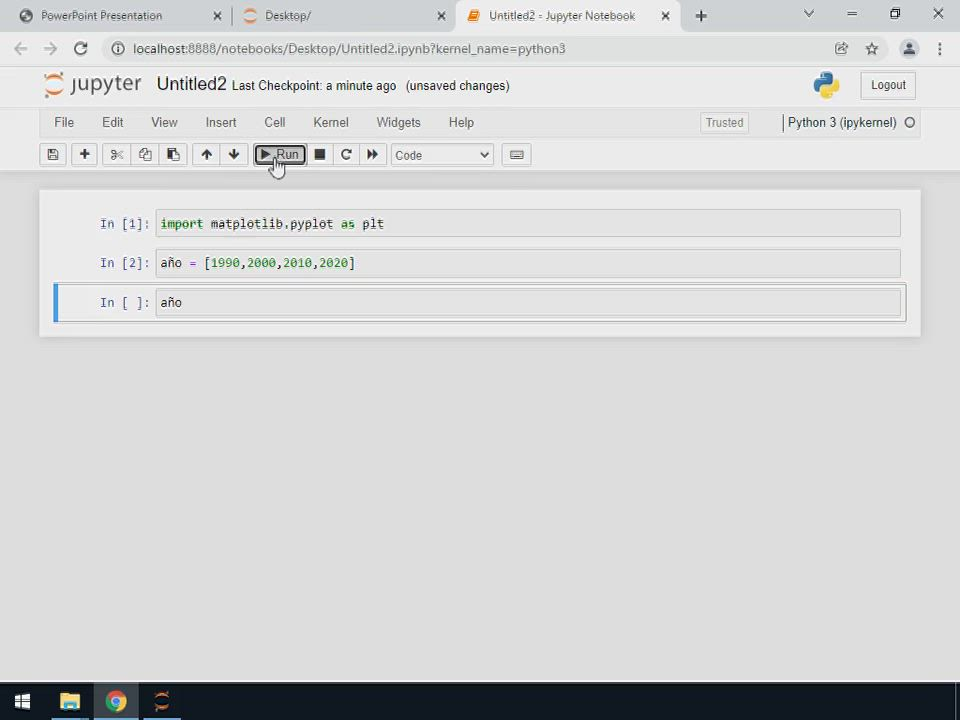Save notebook with the floppy disk icon

pos(53,155)
